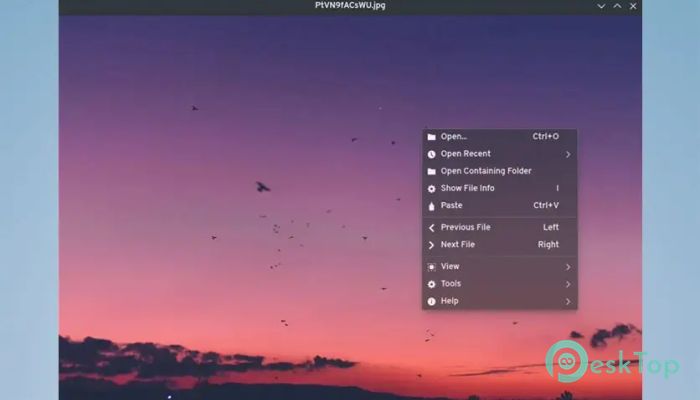Go to Next File via the menu

pyautogui.click(x=500, y=245)
